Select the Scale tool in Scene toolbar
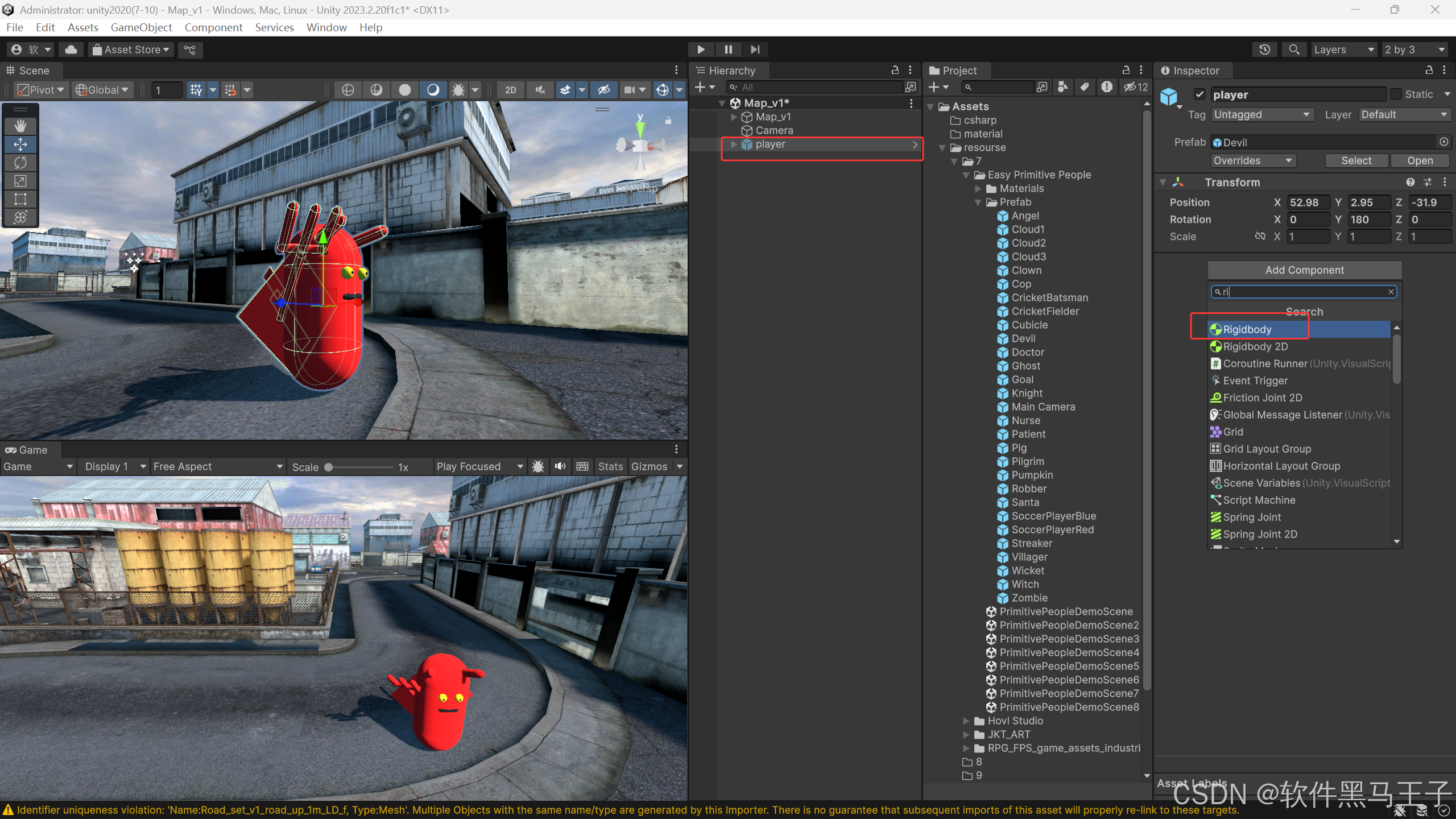The image size is (1456, 819). [20, 181]
